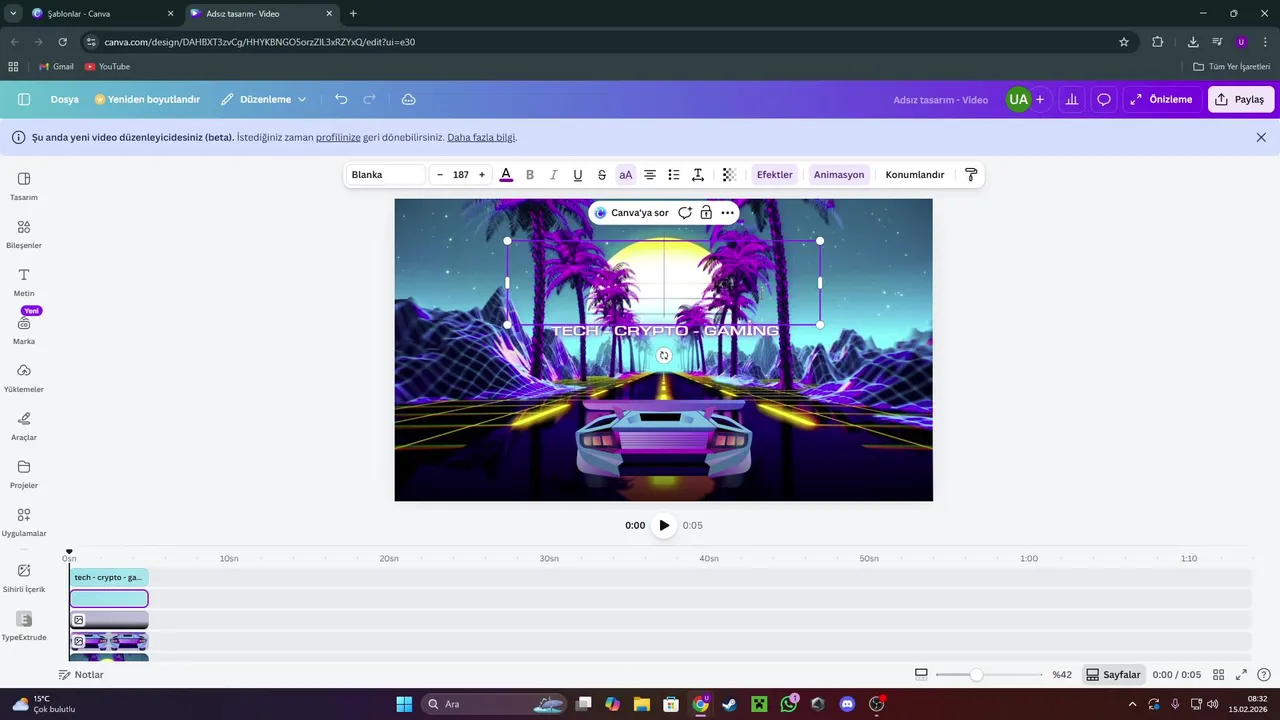Viewport: 1280px width, 720px height.
Task: Redo the last action
Action: (369, 99)
